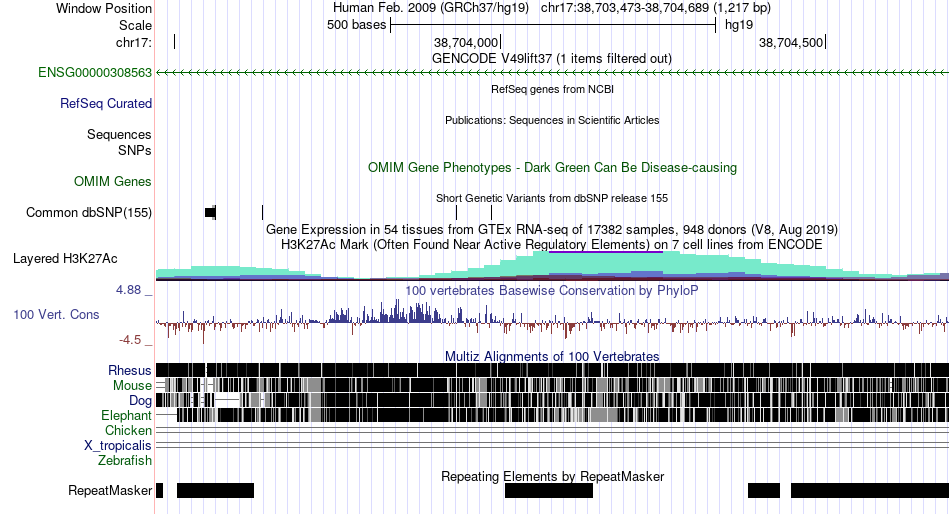The image size is (950, 514).
Task: Select the Elephant alignment row label
Action: [x=126, y=415]
